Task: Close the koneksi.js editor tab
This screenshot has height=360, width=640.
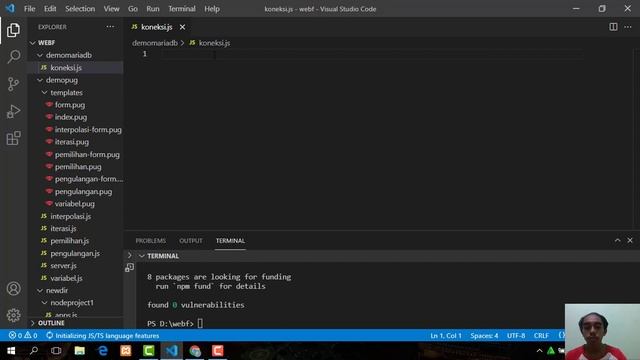Action: pyautogui.click(x=182, y=27)
